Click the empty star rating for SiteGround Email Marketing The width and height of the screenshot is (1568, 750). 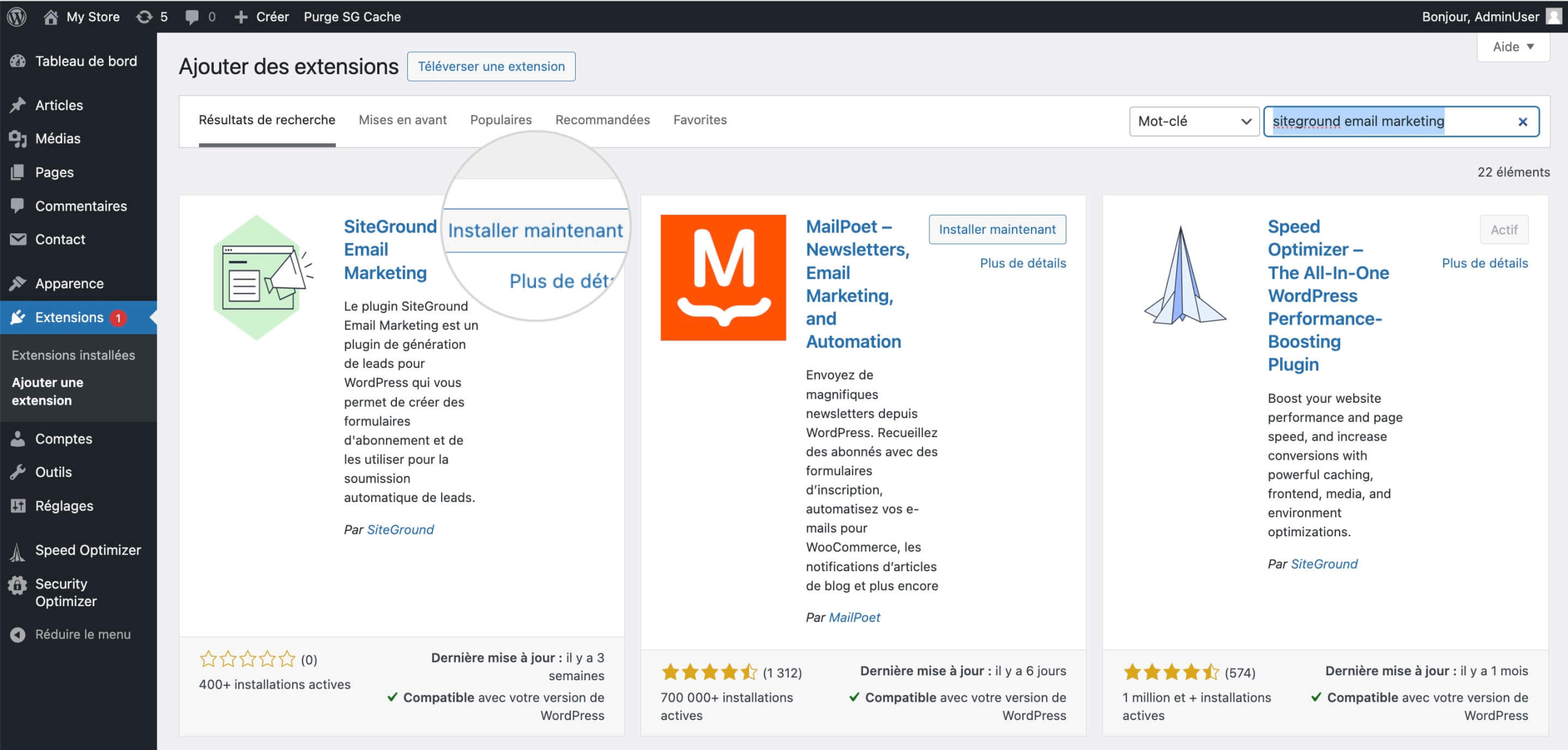pos(247,659)
